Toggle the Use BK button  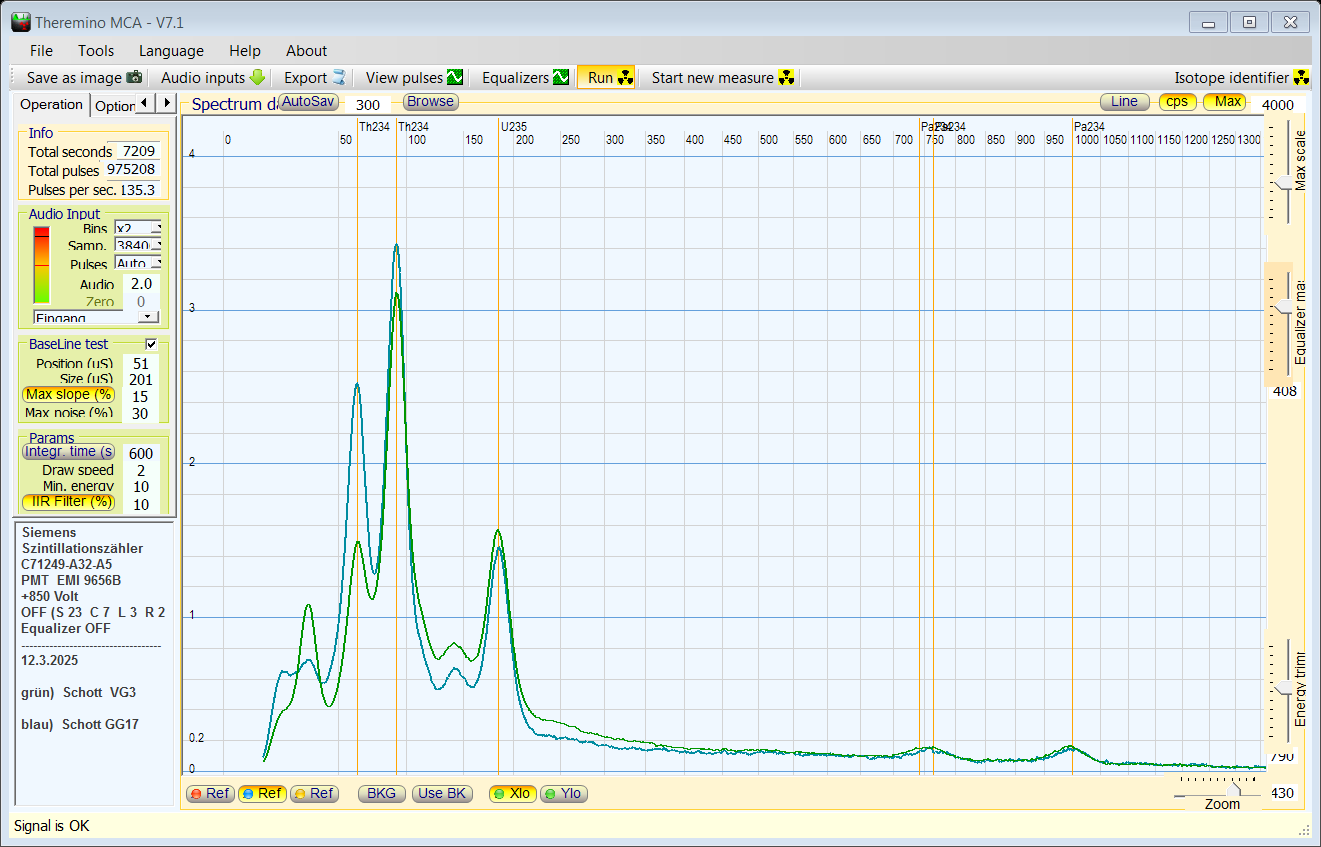[x=442, y=794]
